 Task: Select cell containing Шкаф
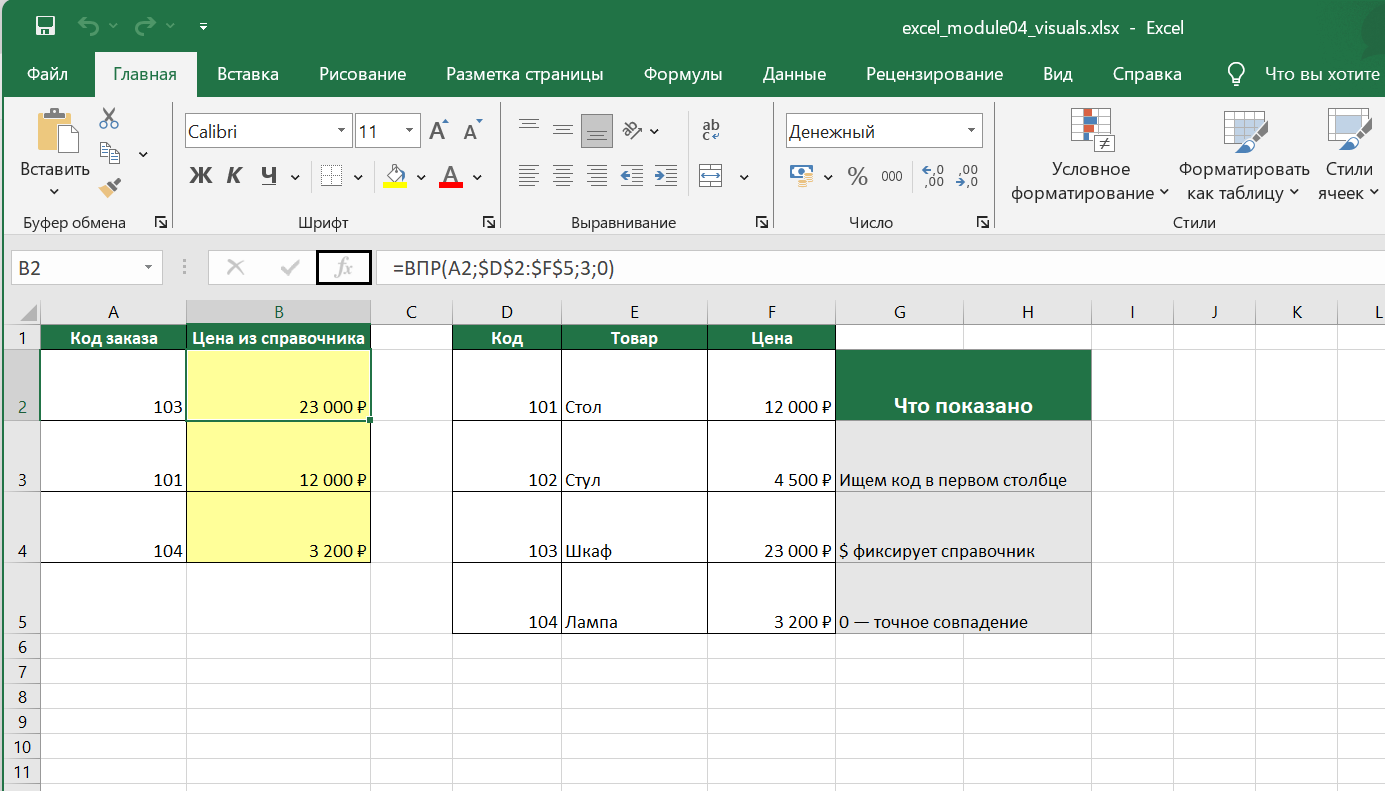pyautogui.click(x=634, y=527)
